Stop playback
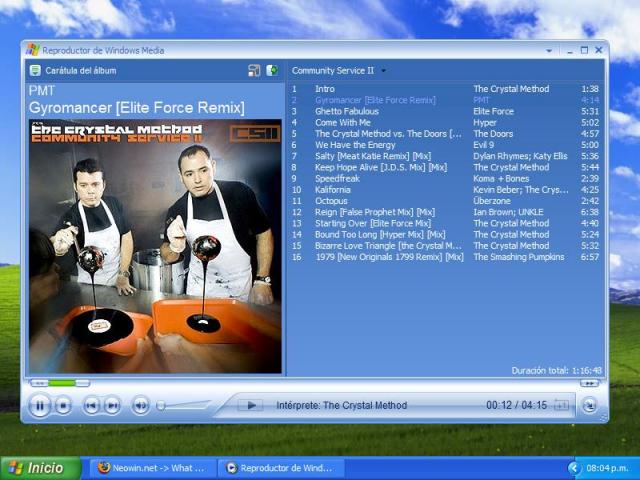Viewport: 640px width, 480px height. point(63,405)
